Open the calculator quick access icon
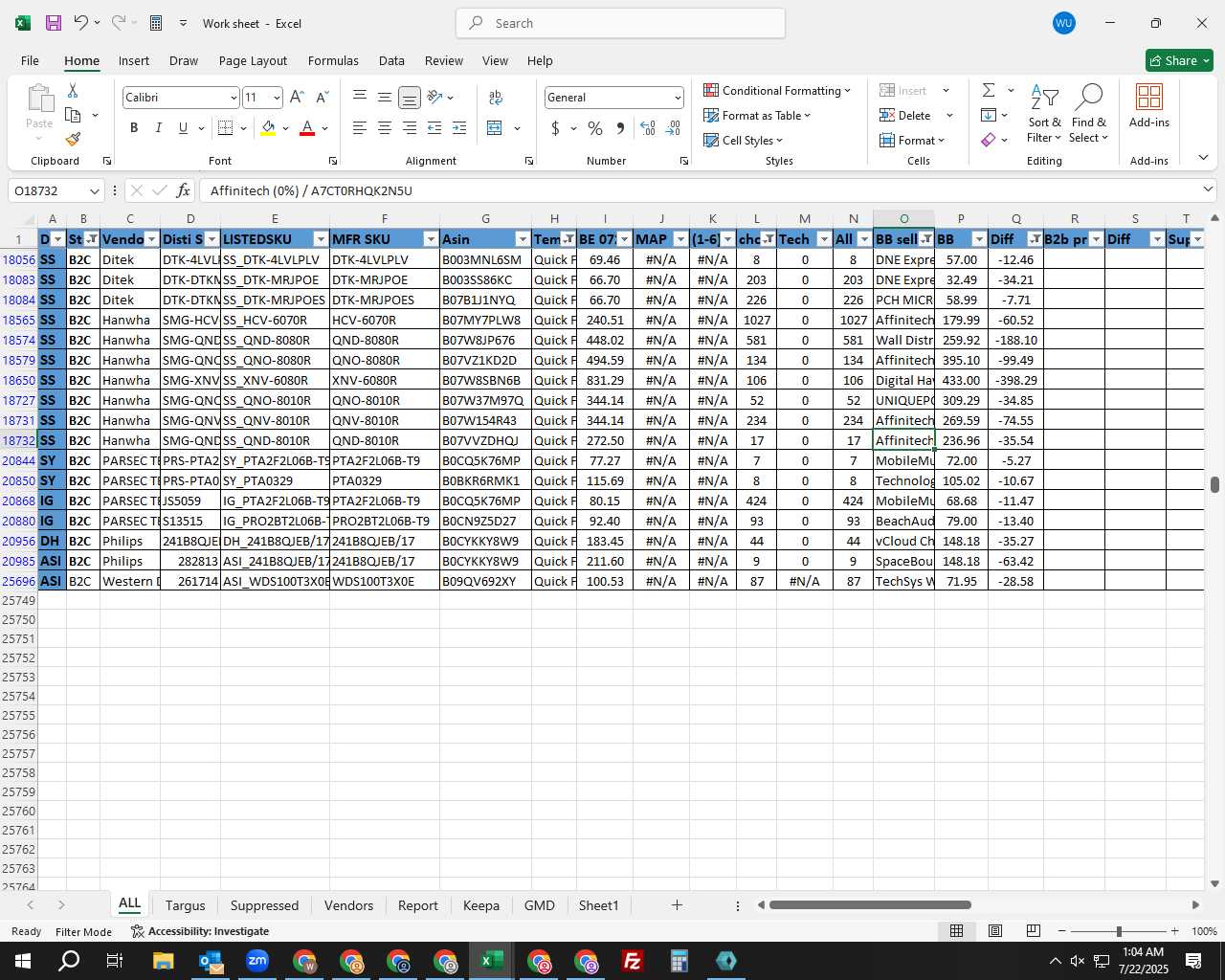 [x=156, y=23]
